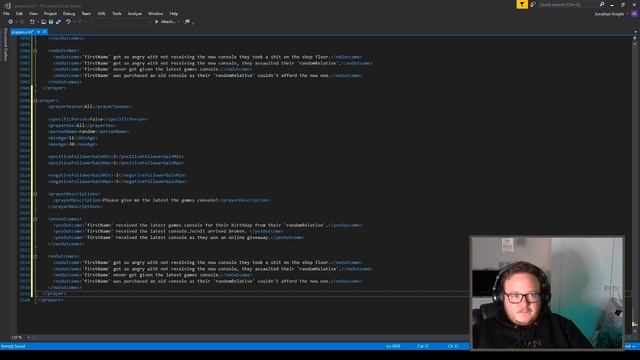
Task: Click the specificPerson False line
Action: pyautogui.click(x=98, y=119)
